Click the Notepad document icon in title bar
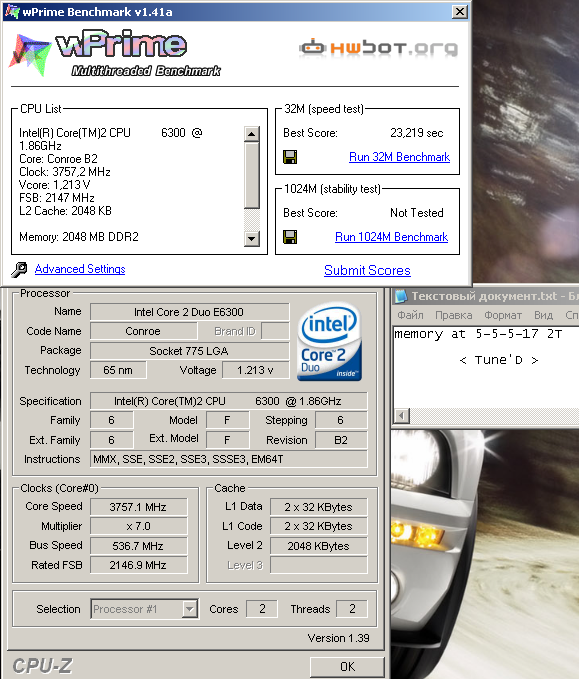 tap(401, 296)
